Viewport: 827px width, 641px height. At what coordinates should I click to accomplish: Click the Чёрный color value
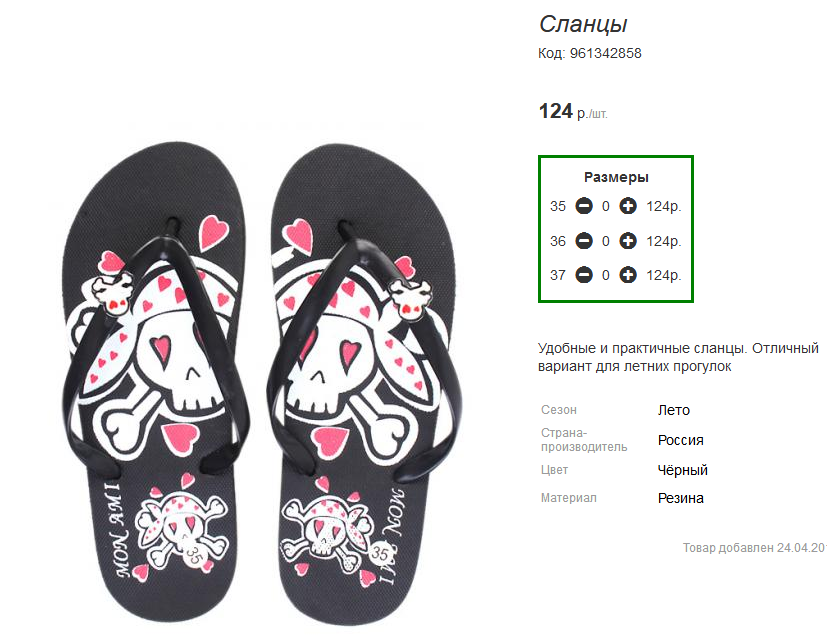682,470
